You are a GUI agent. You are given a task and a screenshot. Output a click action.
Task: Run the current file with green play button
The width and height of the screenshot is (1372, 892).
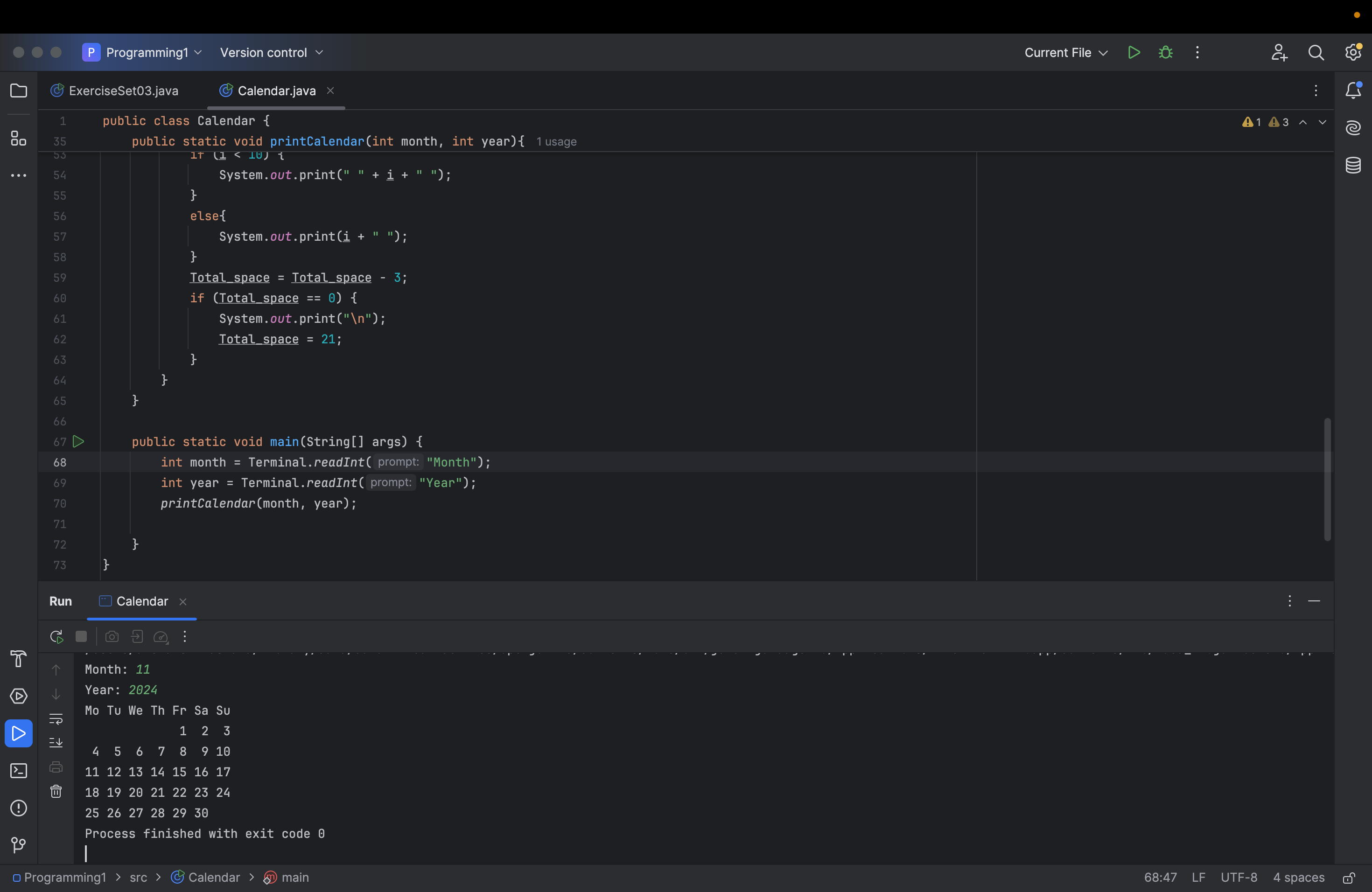point(1134,52)
